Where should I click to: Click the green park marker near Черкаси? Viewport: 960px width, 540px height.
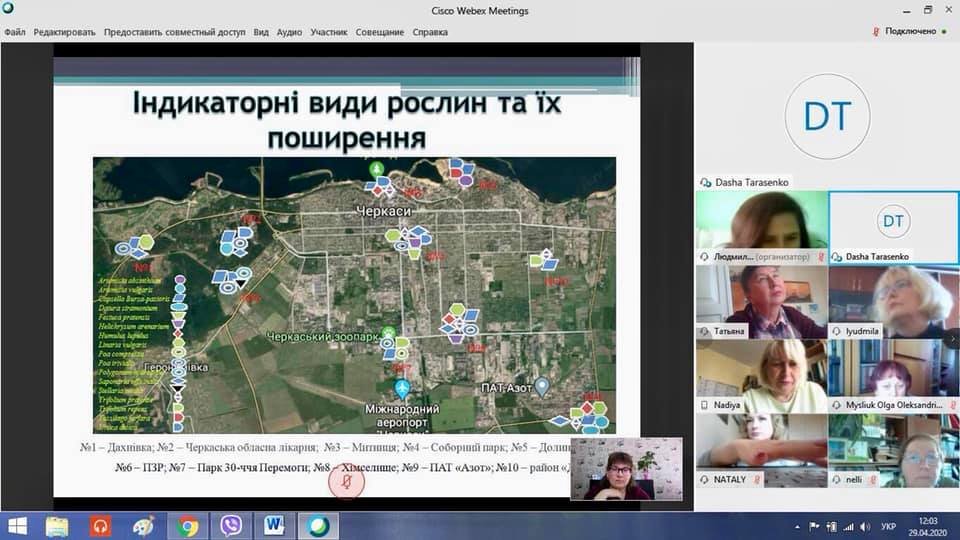tap(377, 168)
